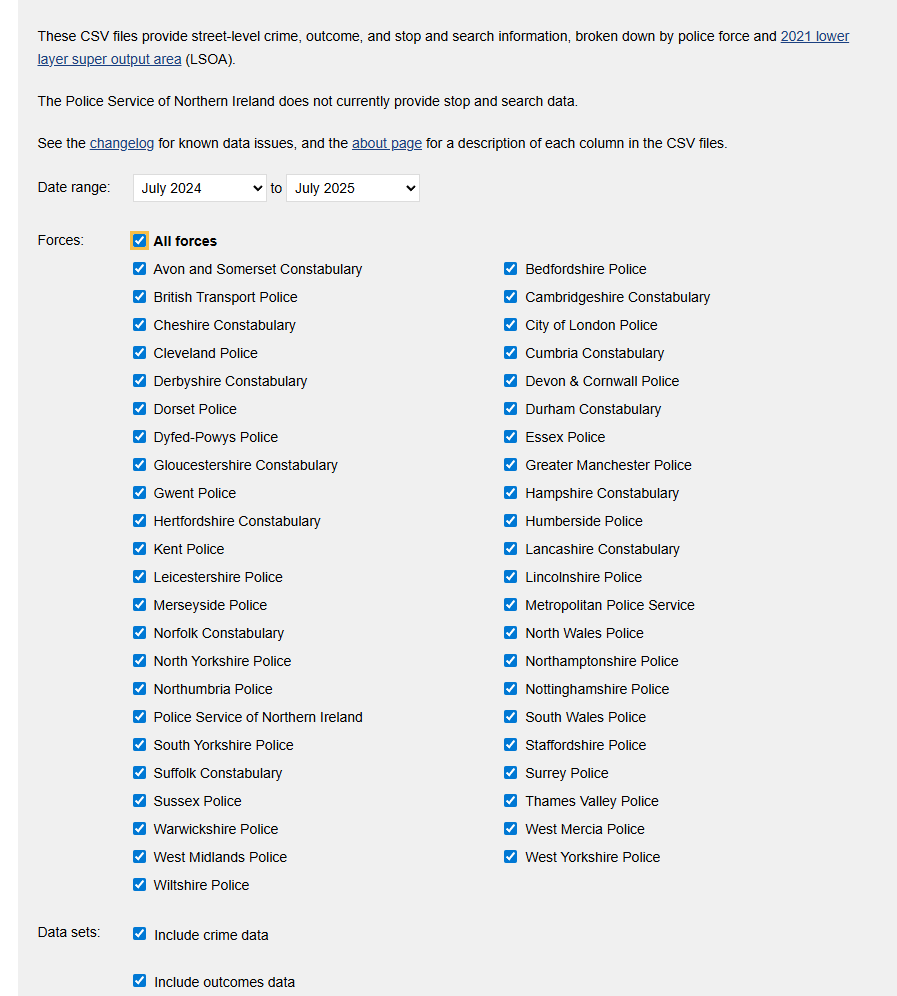Toggle Dyfed-Powys Police checkbox
897x996 pixels.
point(139,437)
